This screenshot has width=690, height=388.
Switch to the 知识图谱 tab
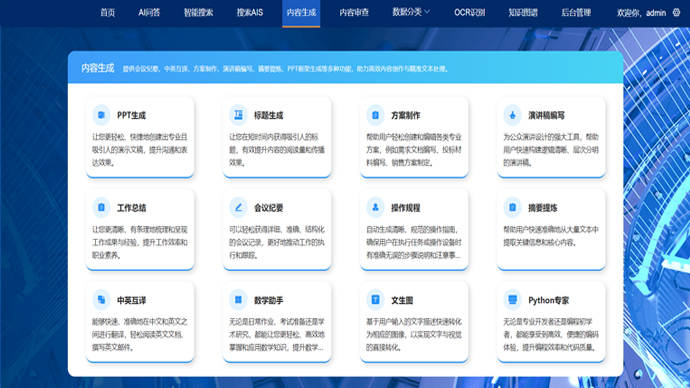[x=523, y=13]
